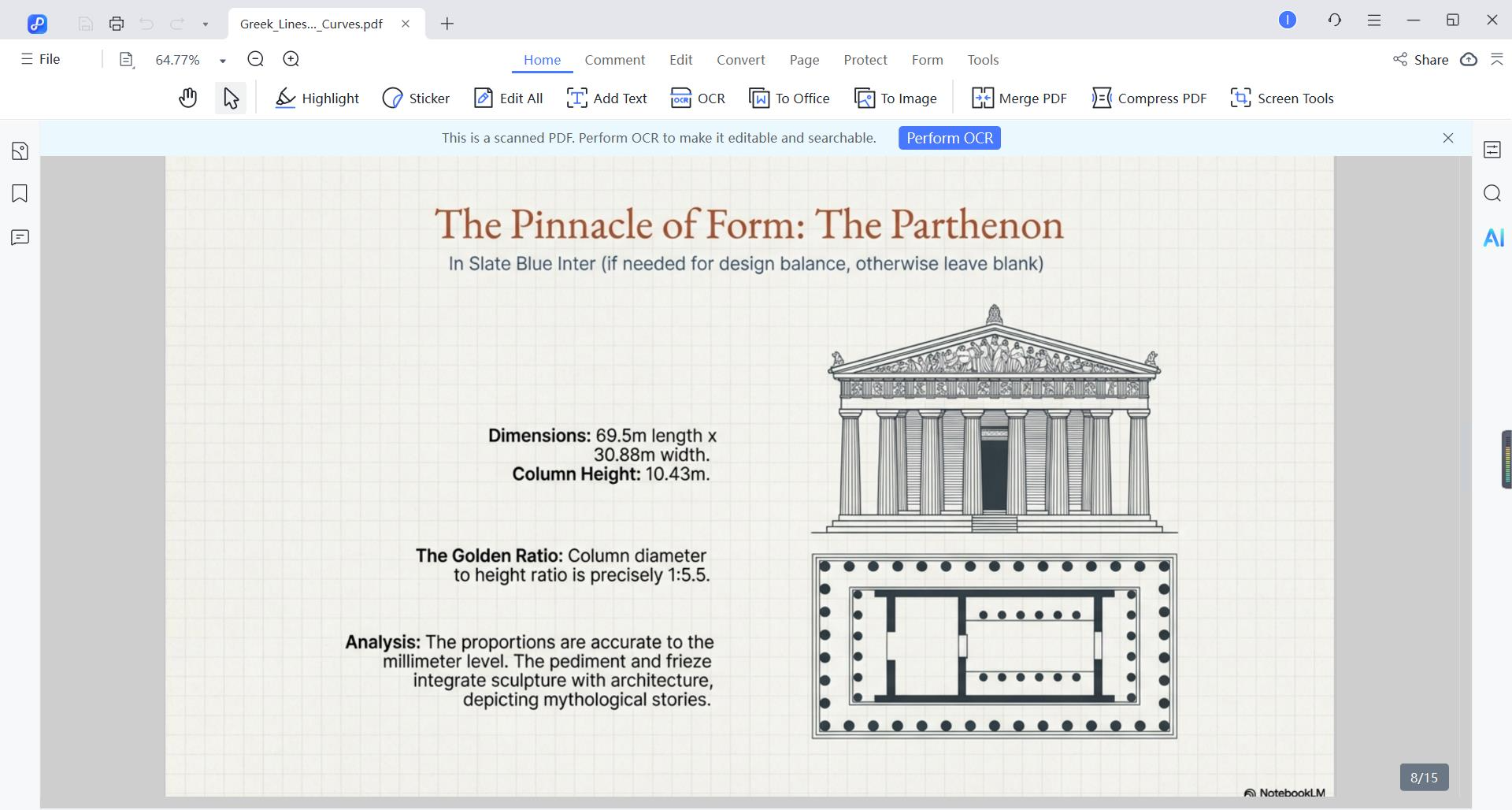Expand the quick access toolbar dropdown arrow
The height and width of the screenshot is (810, 1512).
tap(206, 24)
